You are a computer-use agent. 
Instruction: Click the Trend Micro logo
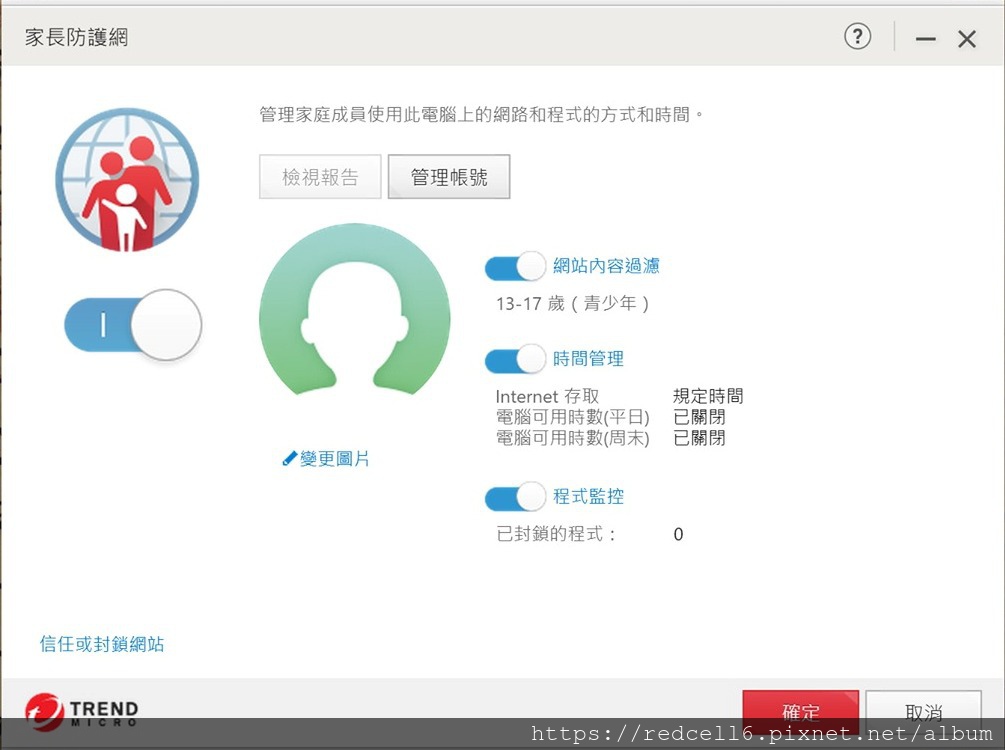(82, 712)
